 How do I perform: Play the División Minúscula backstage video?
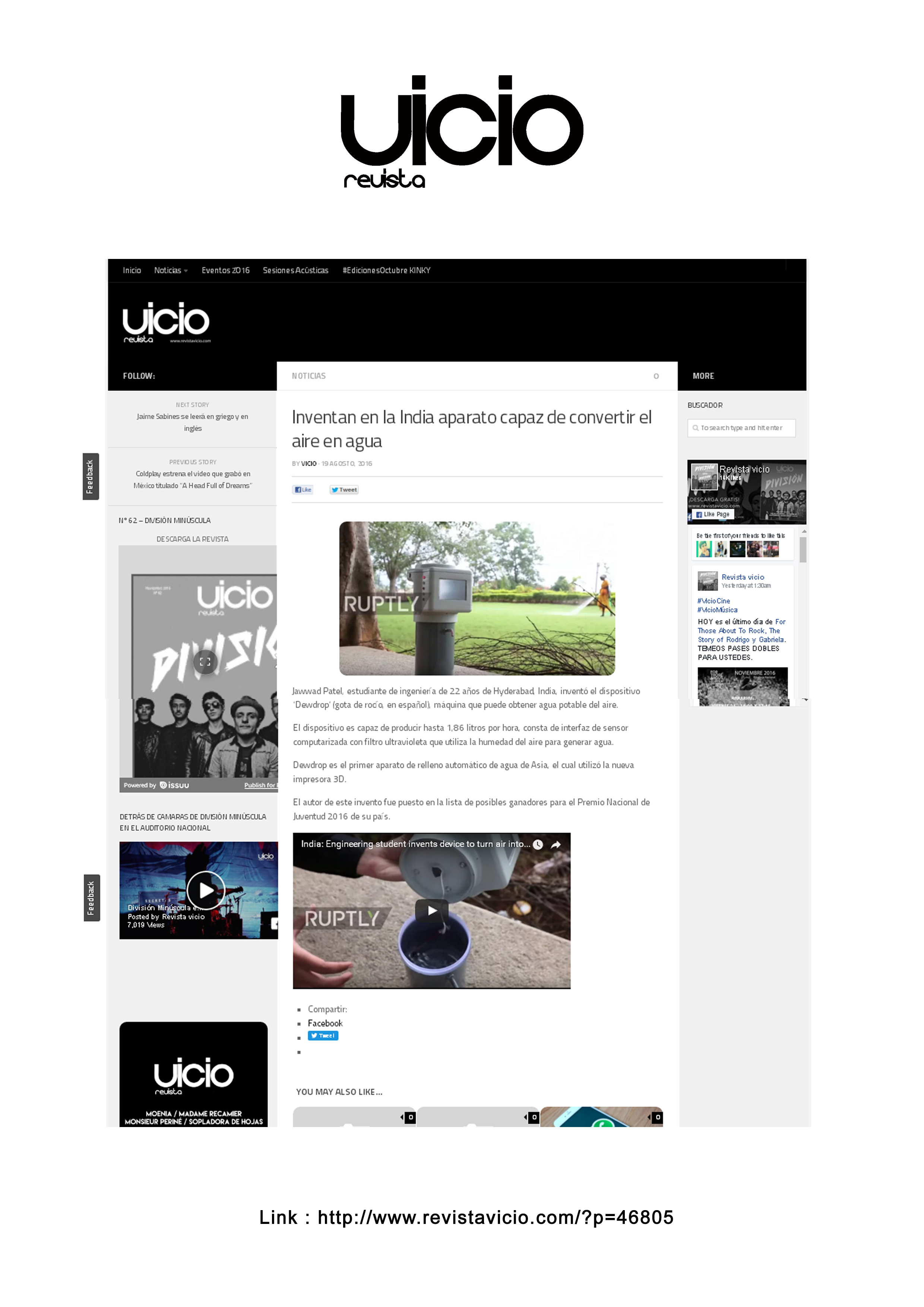pyautogui.click(x=206, y=890)
